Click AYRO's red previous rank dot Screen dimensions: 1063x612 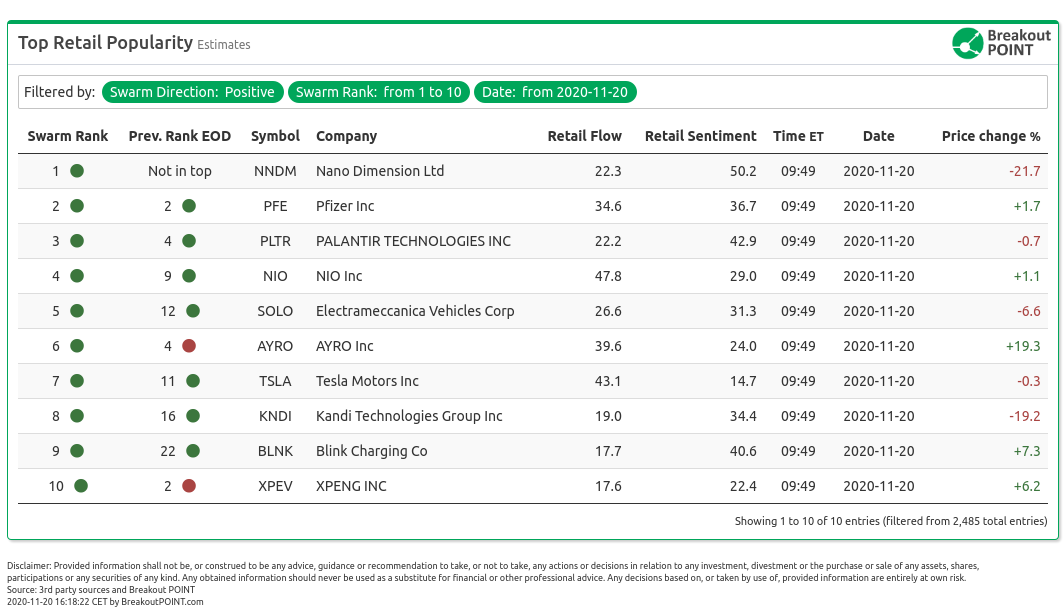(189, 346)
